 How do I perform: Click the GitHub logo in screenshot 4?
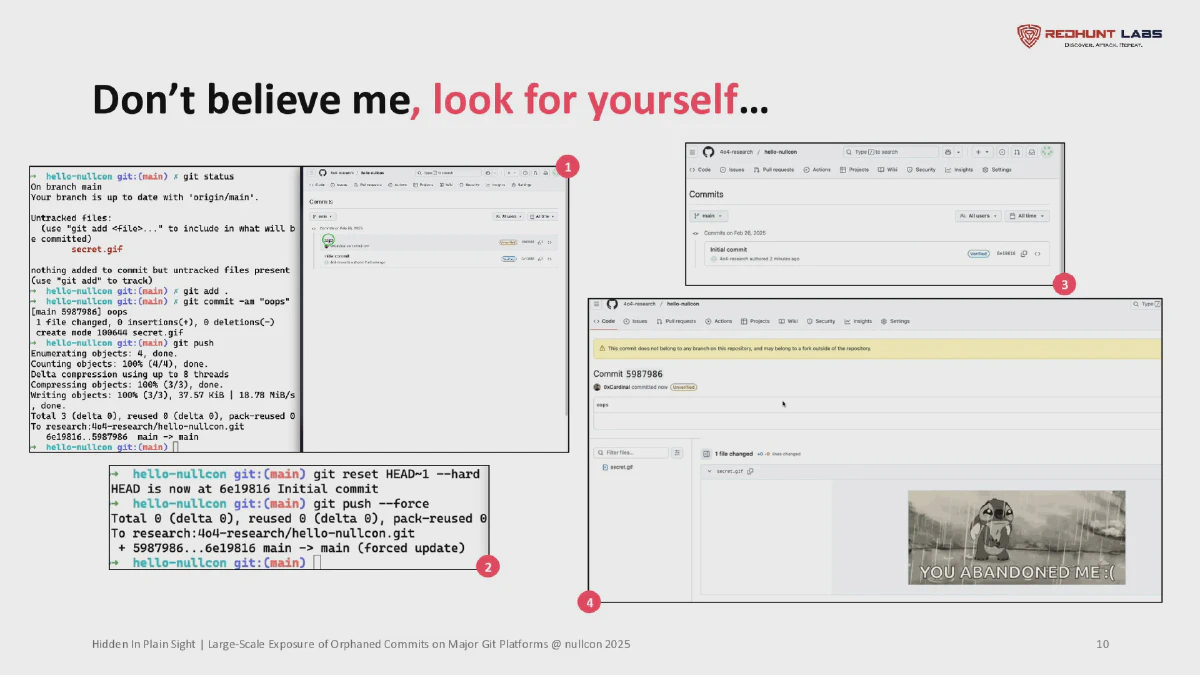coord(612,304)
